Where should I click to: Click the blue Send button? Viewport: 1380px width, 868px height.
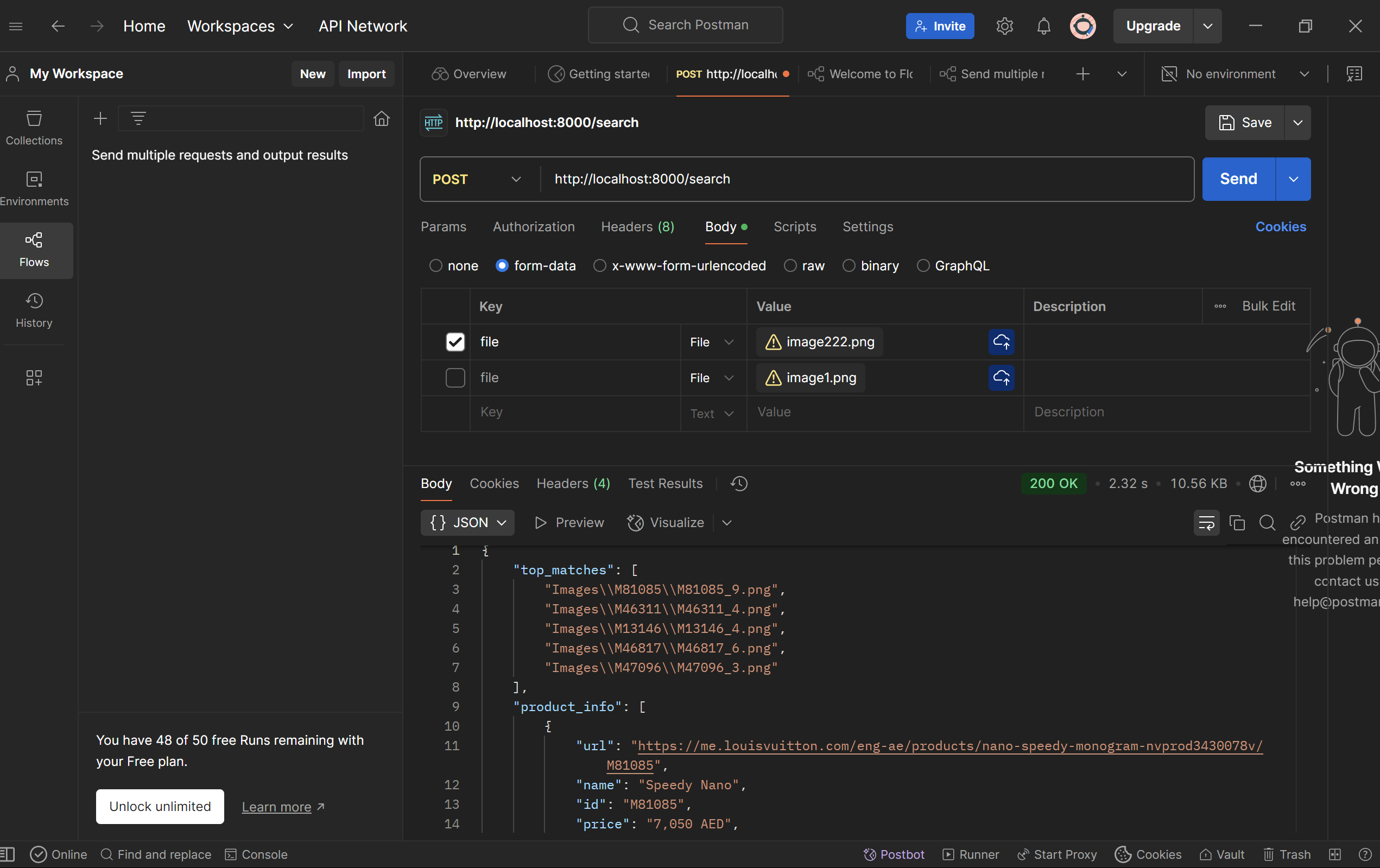[1238, 179]
